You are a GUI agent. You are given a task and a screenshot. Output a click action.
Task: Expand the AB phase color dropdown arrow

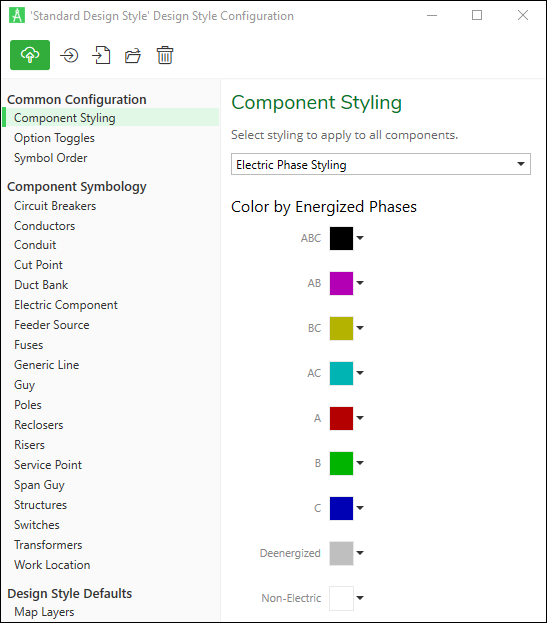click(x=360, y=283)
